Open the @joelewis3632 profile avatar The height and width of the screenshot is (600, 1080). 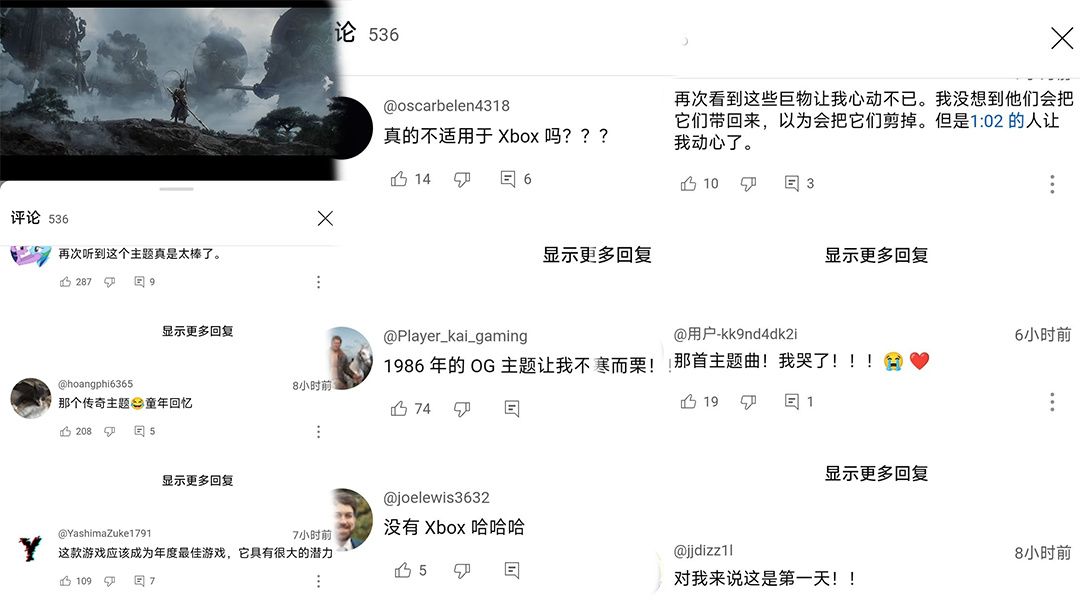click(x=353, y=519)
